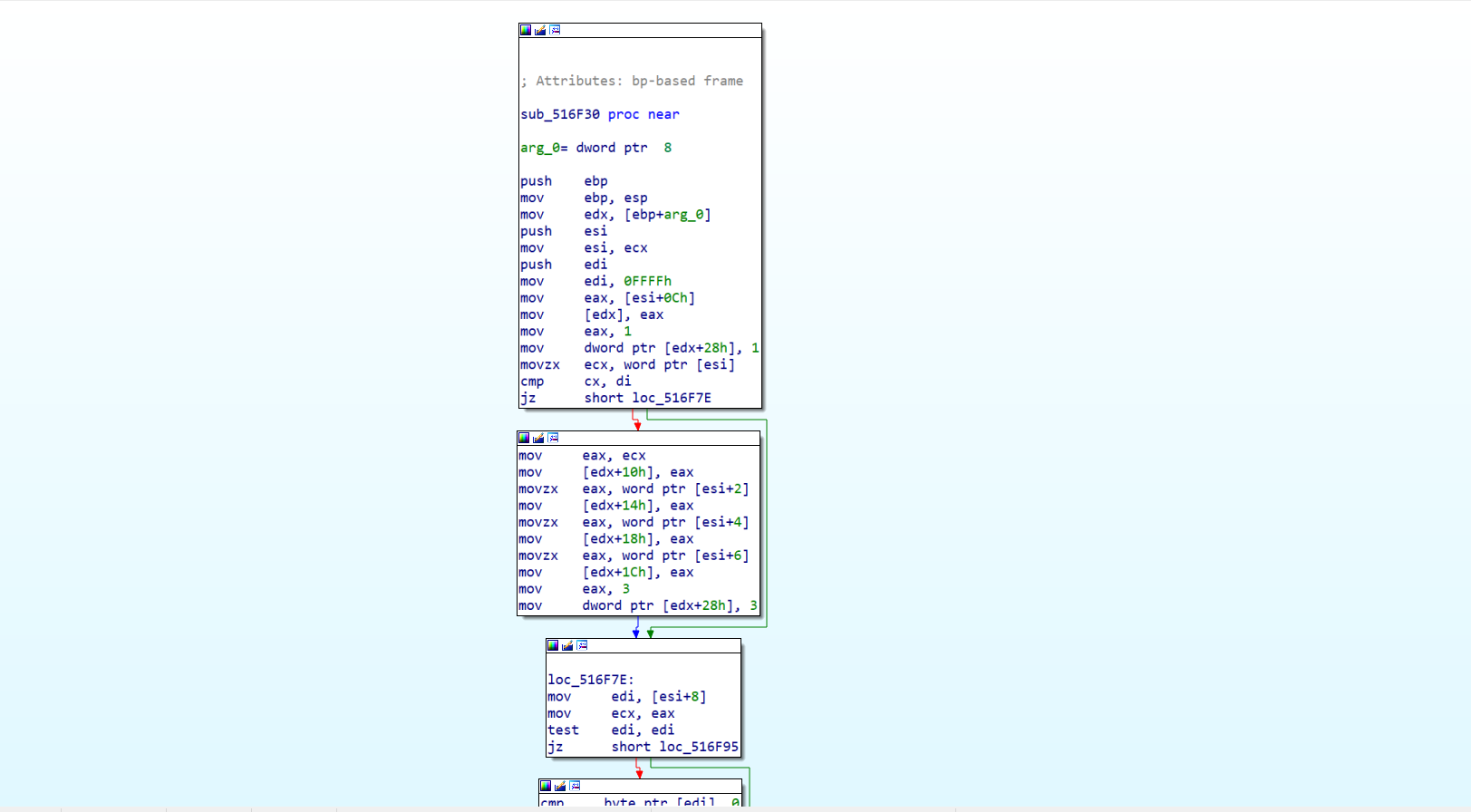Select the 'mov edi, 0FFFFh' line
The image size is (1471, 812).
(x=596, y=281)
